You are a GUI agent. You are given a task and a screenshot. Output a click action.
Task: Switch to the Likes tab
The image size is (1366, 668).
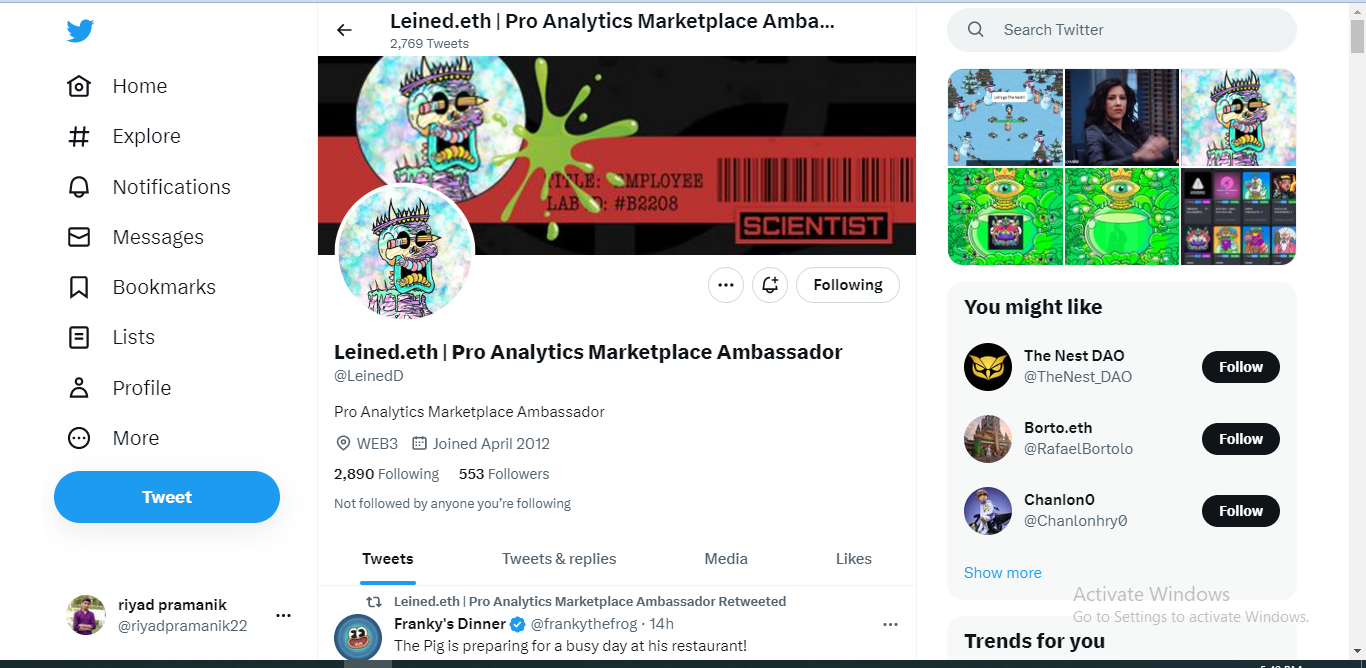pos(854,559)
